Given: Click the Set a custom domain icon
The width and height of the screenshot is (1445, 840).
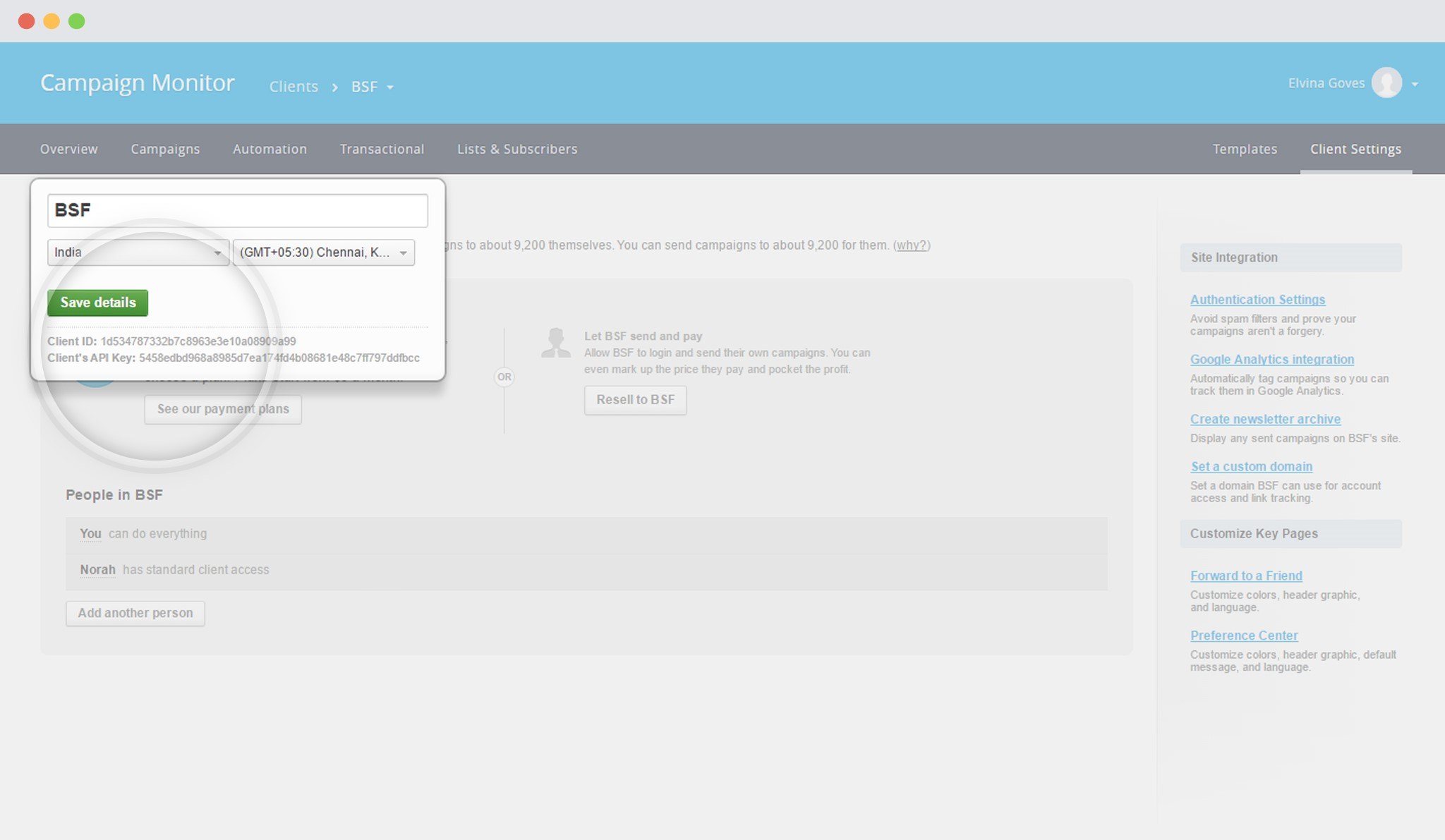Looking at the screenshot, I should pos(1251,466).
